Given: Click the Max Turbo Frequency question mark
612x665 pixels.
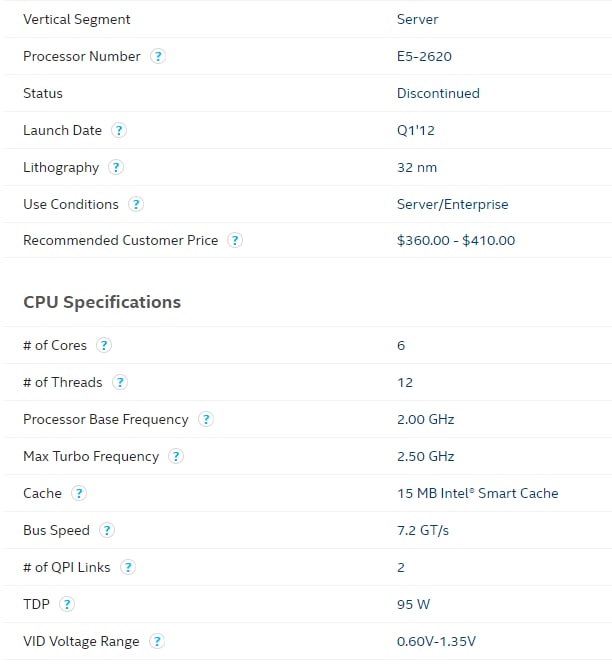Looking at the screenshot, I should [176, 456].
